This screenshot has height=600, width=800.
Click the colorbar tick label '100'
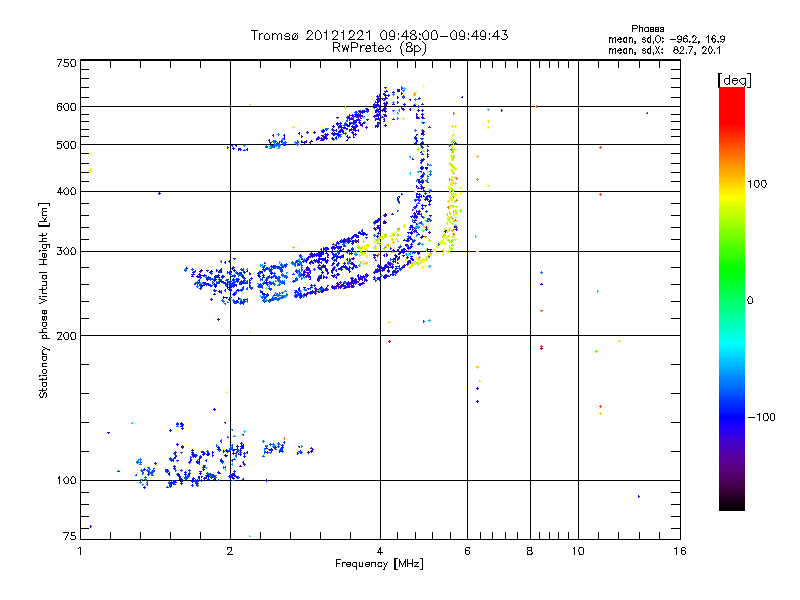(x=757, y=184)
